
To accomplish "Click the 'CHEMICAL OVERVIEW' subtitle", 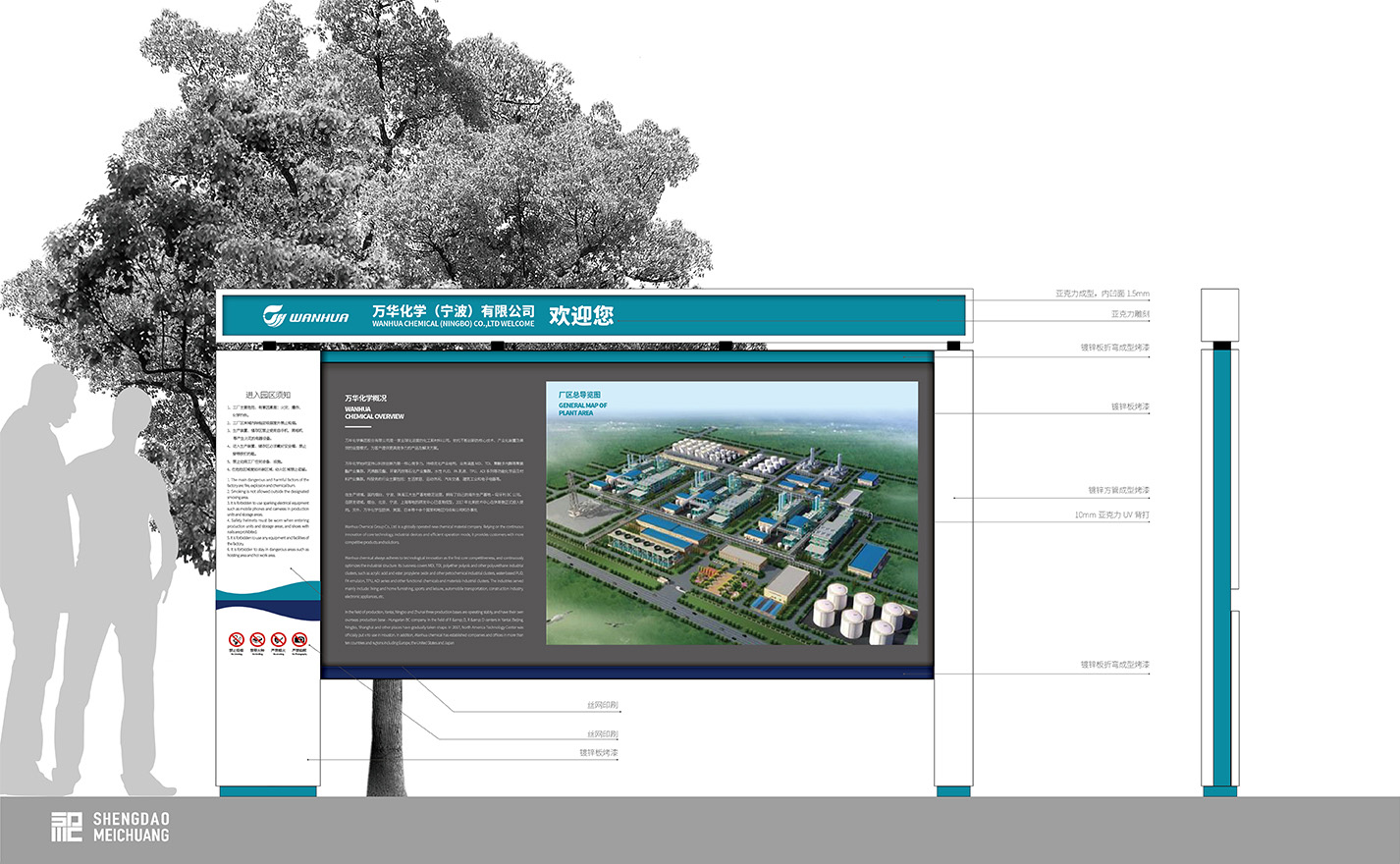I will pos(374,416).
